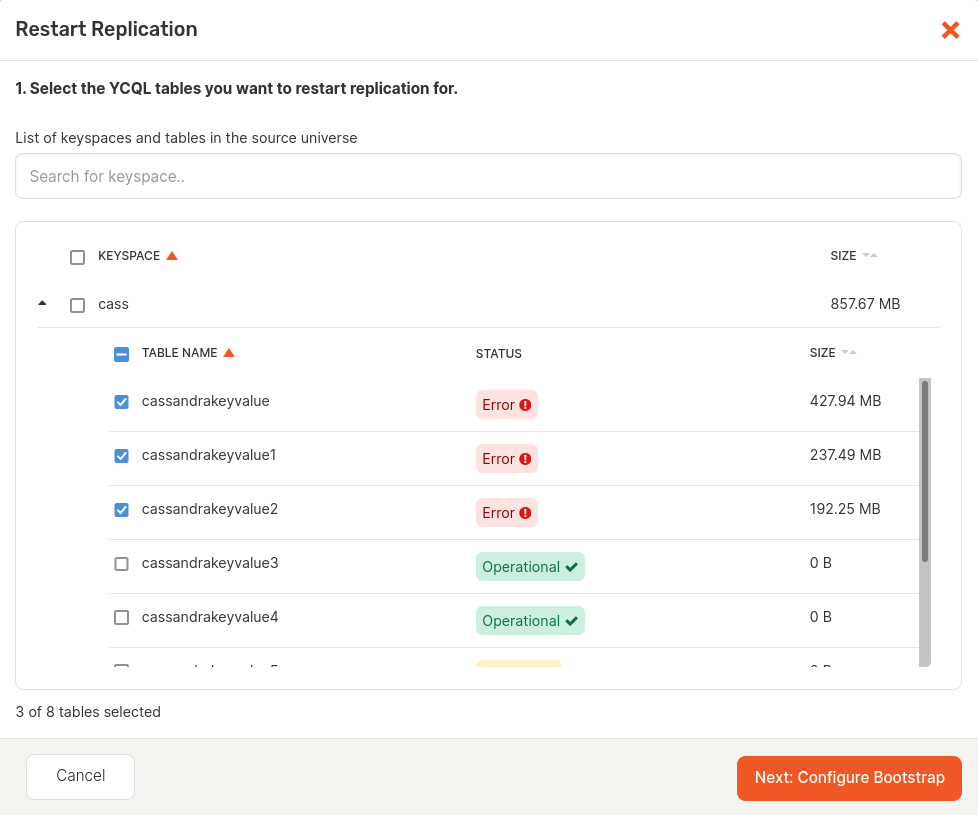Sort by KEYSPACE using its sort arrow
Screen dimensions: 978x815
pyautogui.click(x=172, y=255)
